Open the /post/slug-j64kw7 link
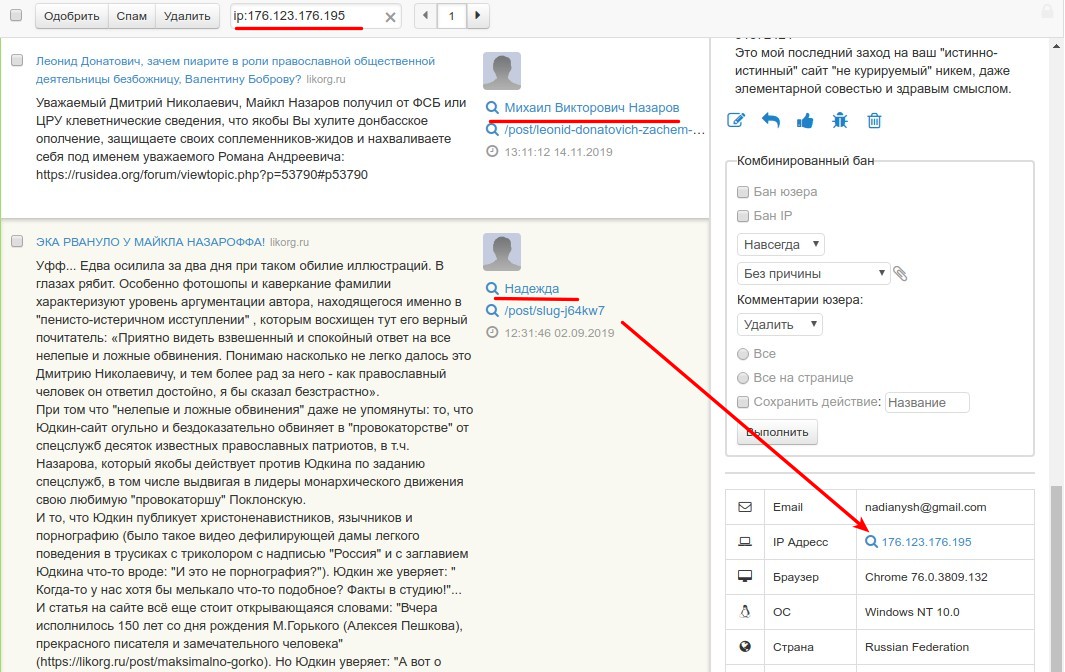This screenshot has height=672, width=1065. point(554,311)
